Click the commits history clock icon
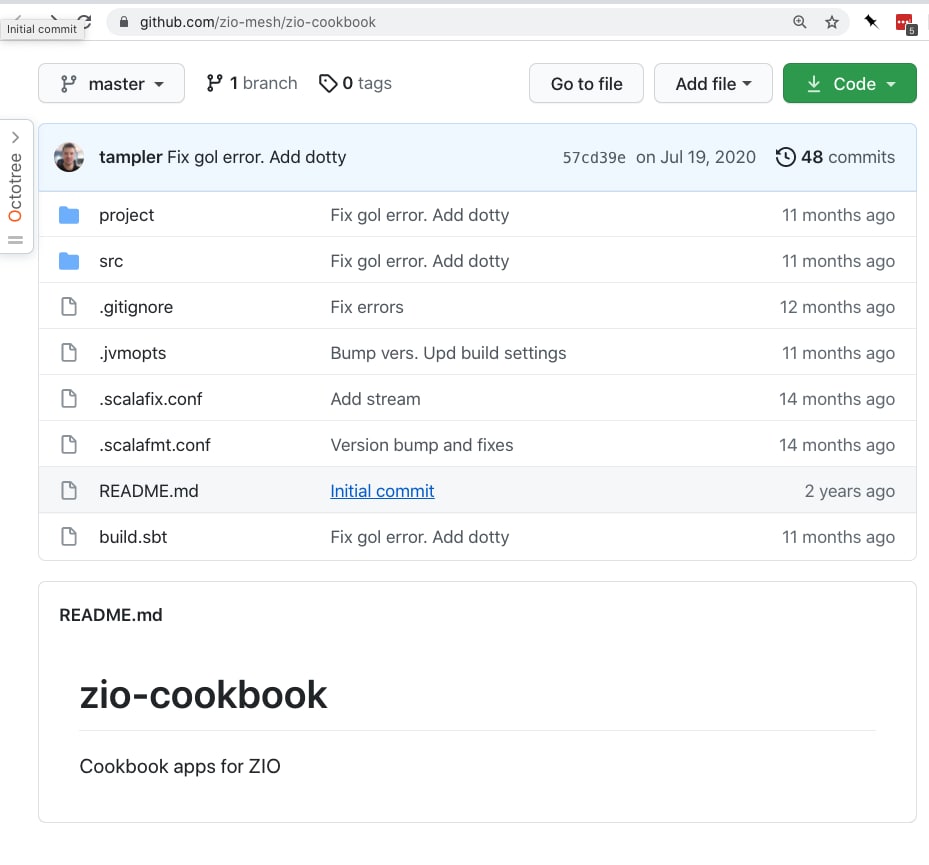This screenshot has width=929, height=865. tap(786, 157)
